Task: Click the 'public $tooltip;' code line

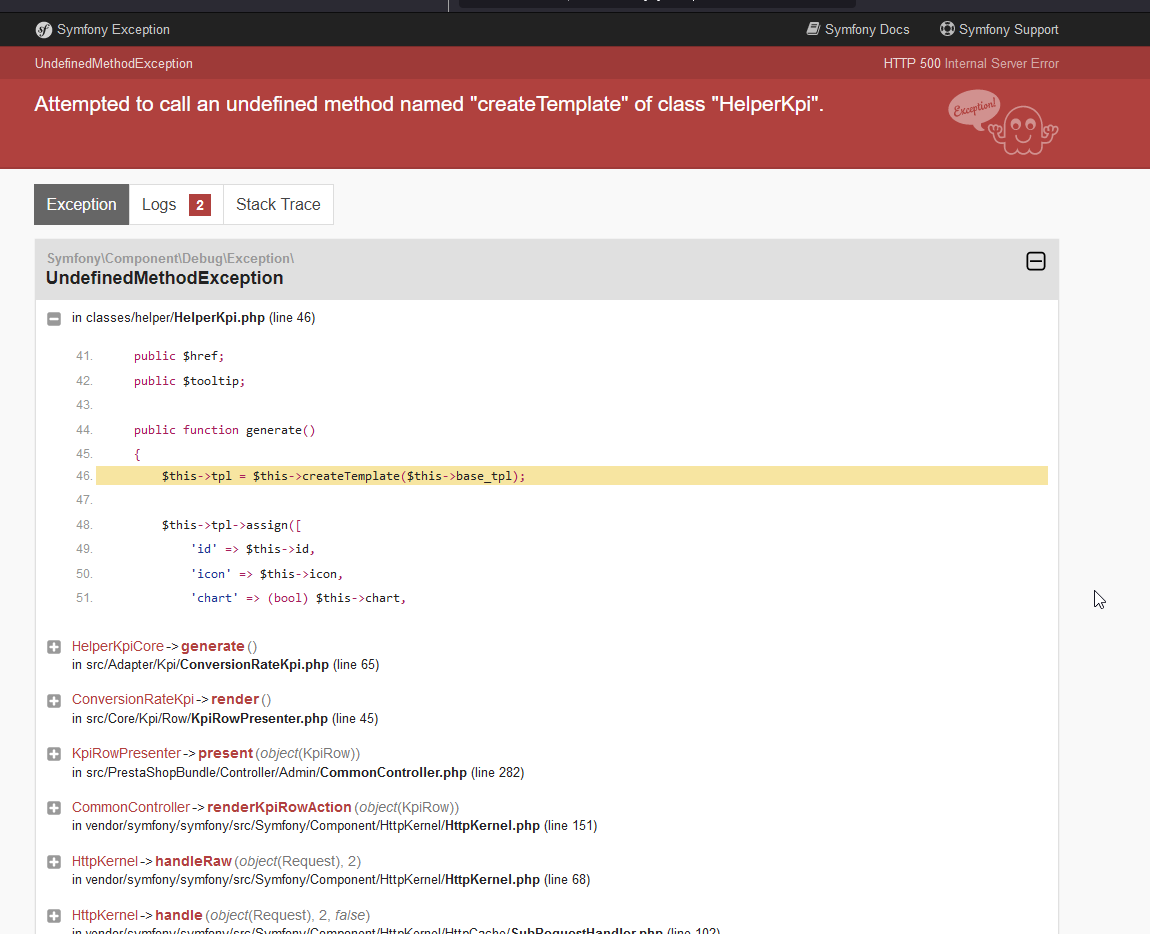Action: [189, 381]
